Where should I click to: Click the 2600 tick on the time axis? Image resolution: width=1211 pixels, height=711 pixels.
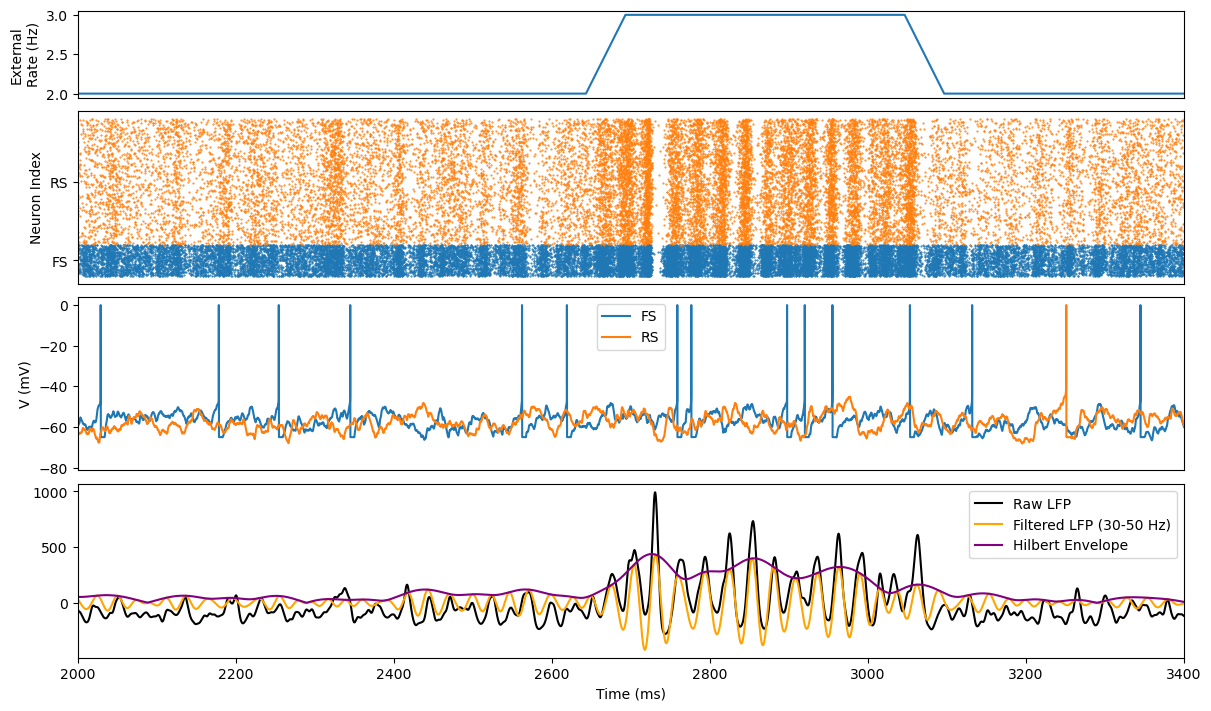552,675
